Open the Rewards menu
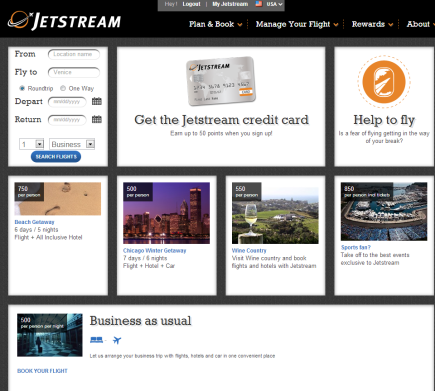435x391 pixels. [372, 24]
